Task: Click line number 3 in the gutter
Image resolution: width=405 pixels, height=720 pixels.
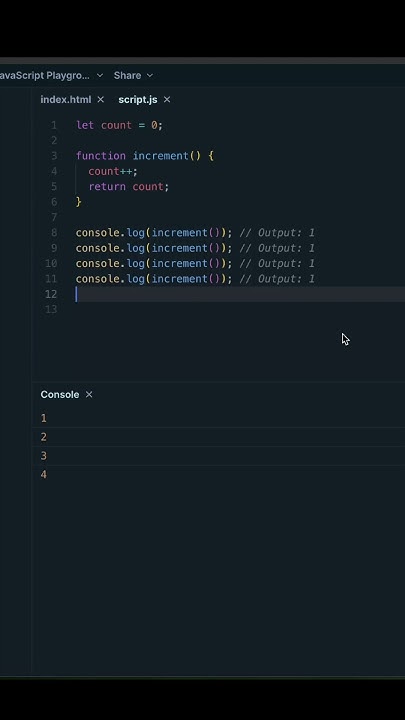Action: (54, 156)
